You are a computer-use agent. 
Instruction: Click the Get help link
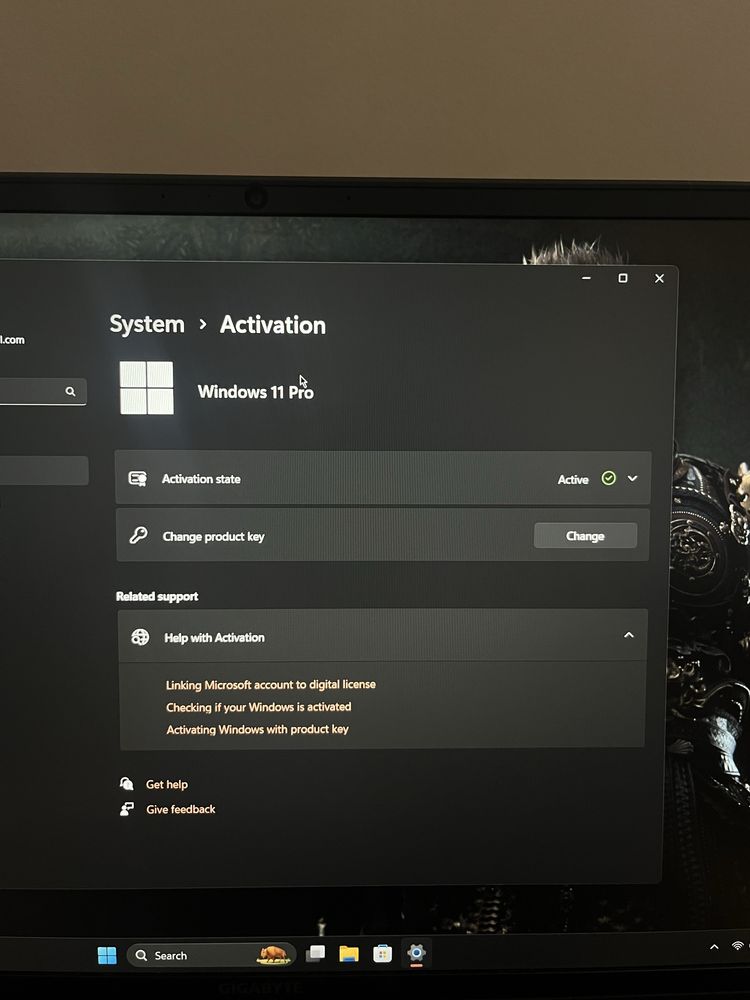(166, 784)
